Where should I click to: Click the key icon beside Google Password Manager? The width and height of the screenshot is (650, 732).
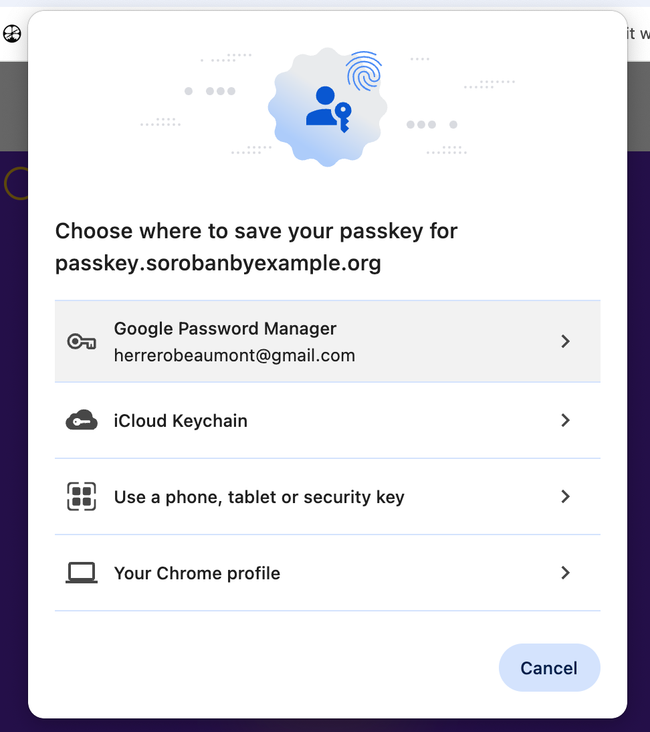tap(81, 342)
